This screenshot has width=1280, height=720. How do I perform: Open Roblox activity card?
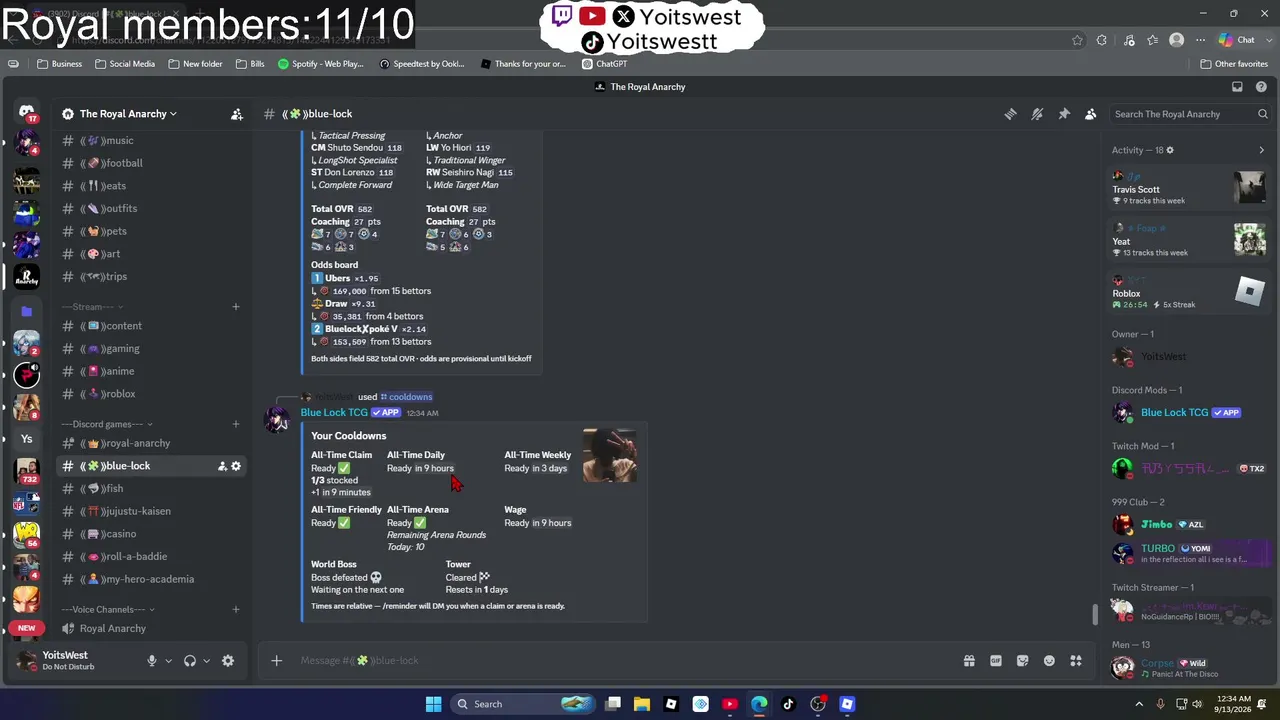pos(1189,292)
